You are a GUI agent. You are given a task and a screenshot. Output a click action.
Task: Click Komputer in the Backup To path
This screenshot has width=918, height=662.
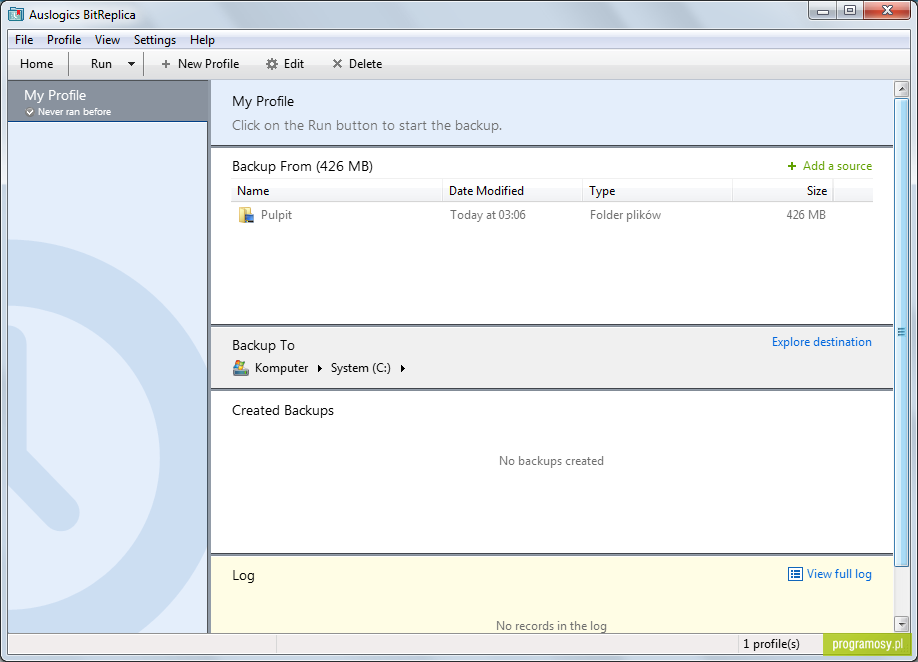coord(281,368)
